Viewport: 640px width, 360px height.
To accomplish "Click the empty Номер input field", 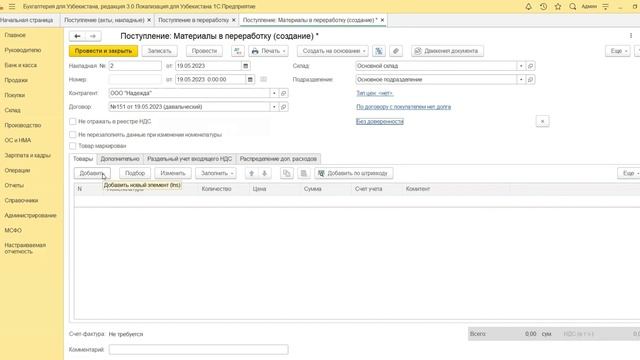I will (x=135, y=80).
